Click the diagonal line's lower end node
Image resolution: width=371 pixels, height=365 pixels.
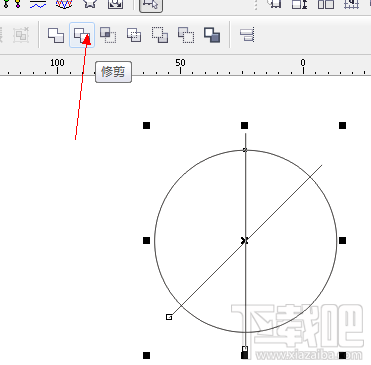(169, 317)
